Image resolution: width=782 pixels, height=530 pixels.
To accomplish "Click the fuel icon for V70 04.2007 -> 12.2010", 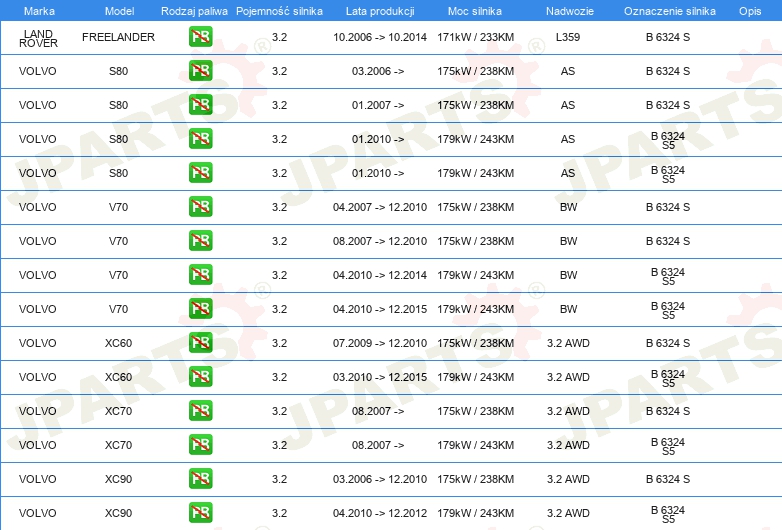I will (x=200, y=207).
